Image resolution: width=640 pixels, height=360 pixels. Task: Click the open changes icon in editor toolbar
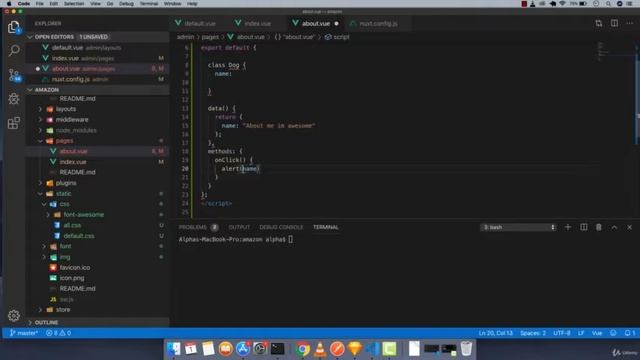[599, 23]
